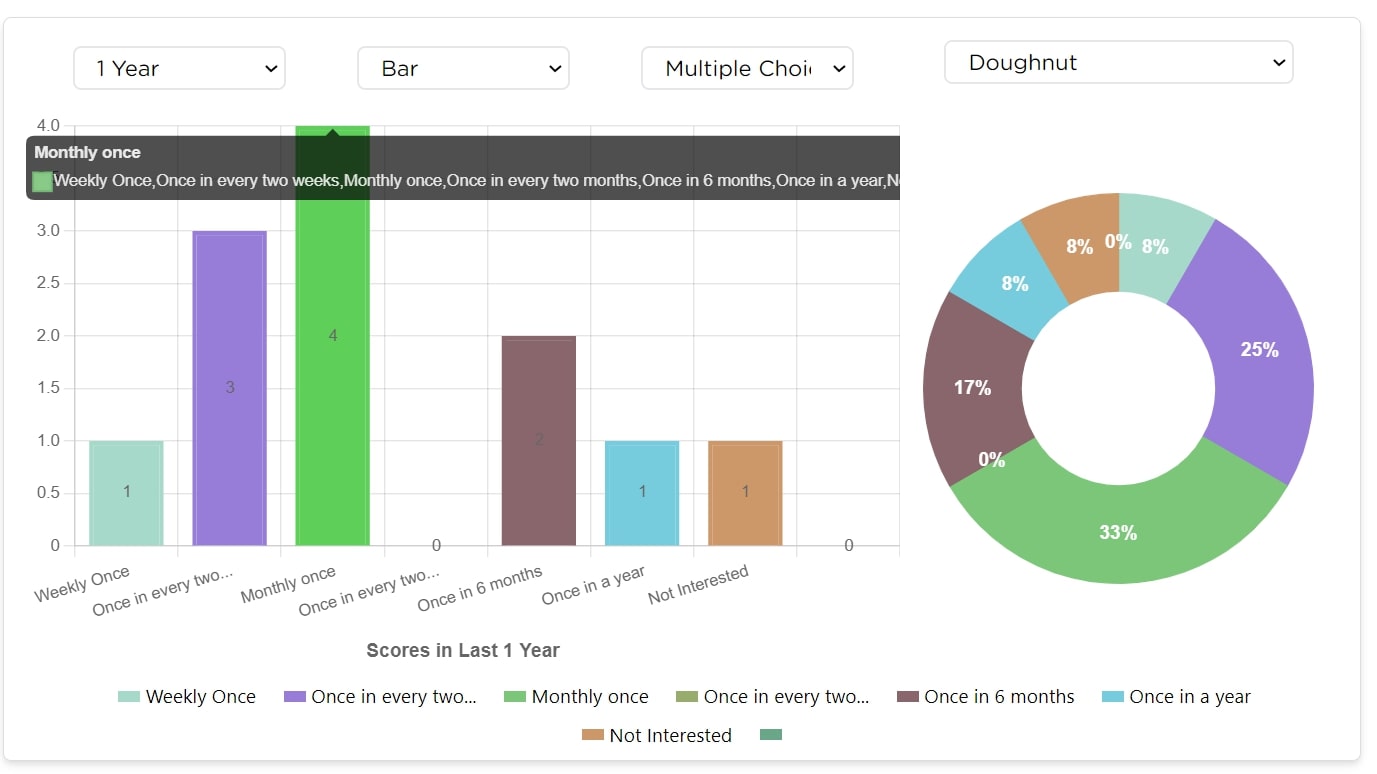The height and width of the screenshot is (774, 1377).
Task: Open the "1 Year" time range dropdown
Action: tap(179, 68)
